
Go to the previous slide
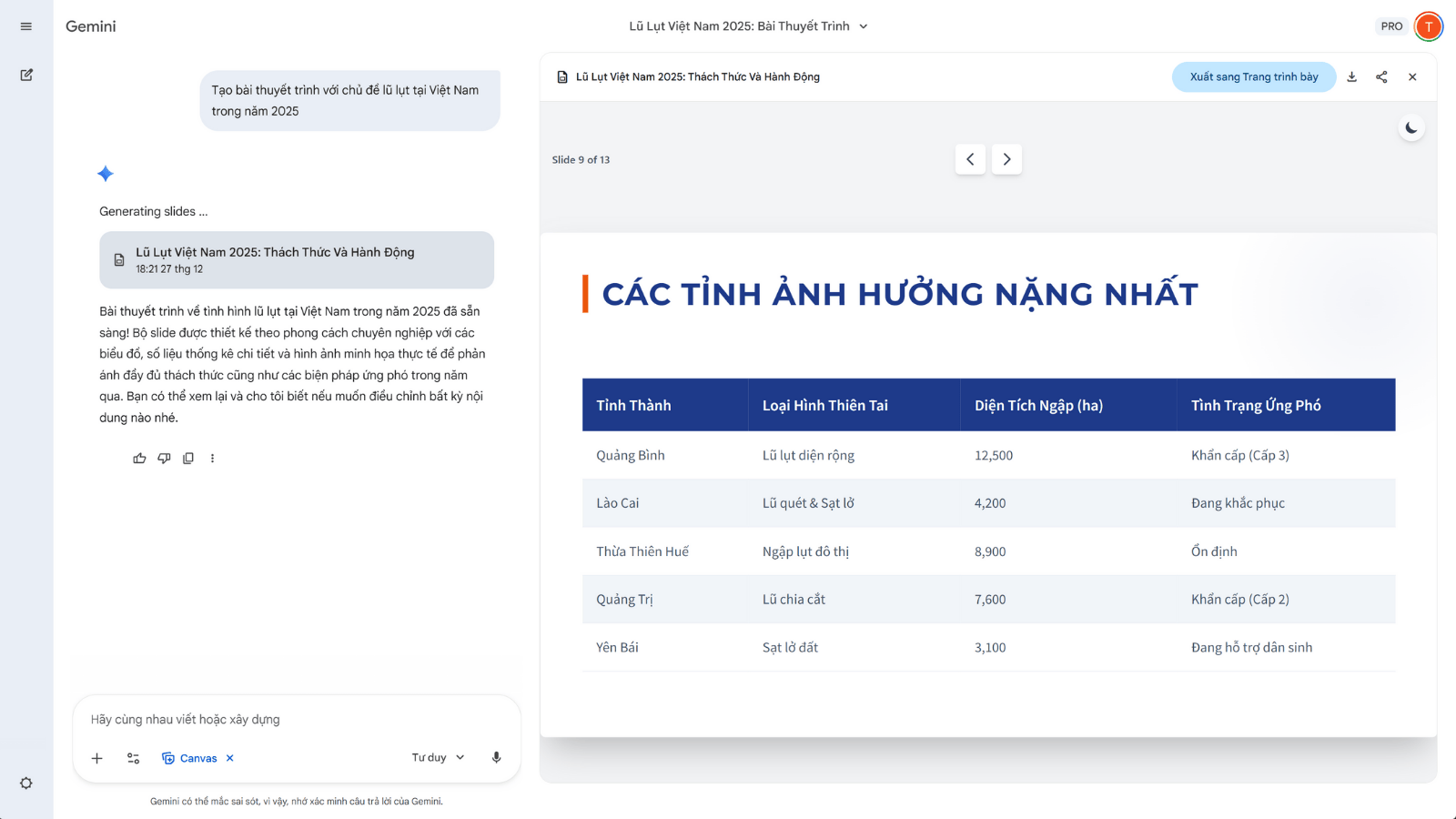click(x=970, y=159)
